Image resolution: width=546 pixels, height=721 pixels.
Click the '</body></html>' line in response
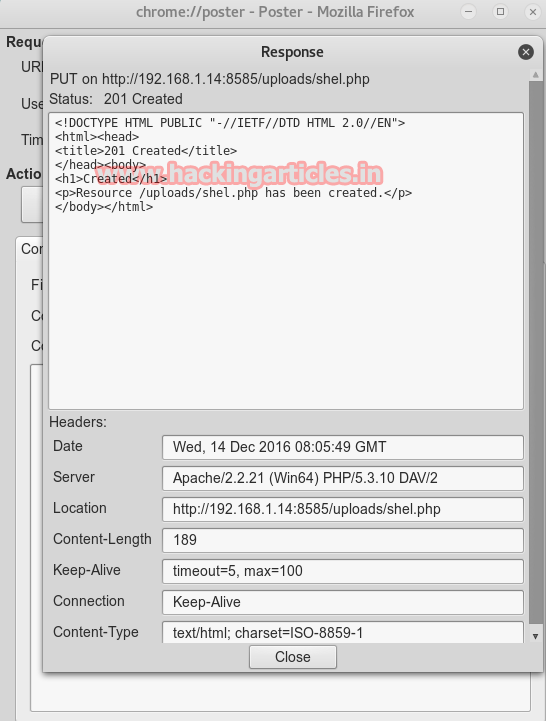(104, 207)
